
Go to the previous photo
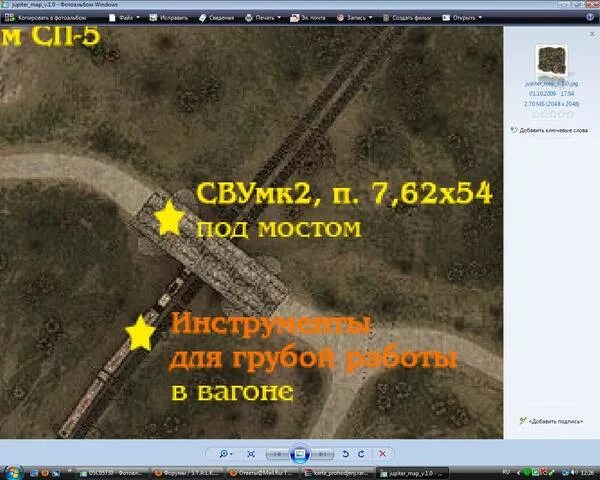pos(278,454)
